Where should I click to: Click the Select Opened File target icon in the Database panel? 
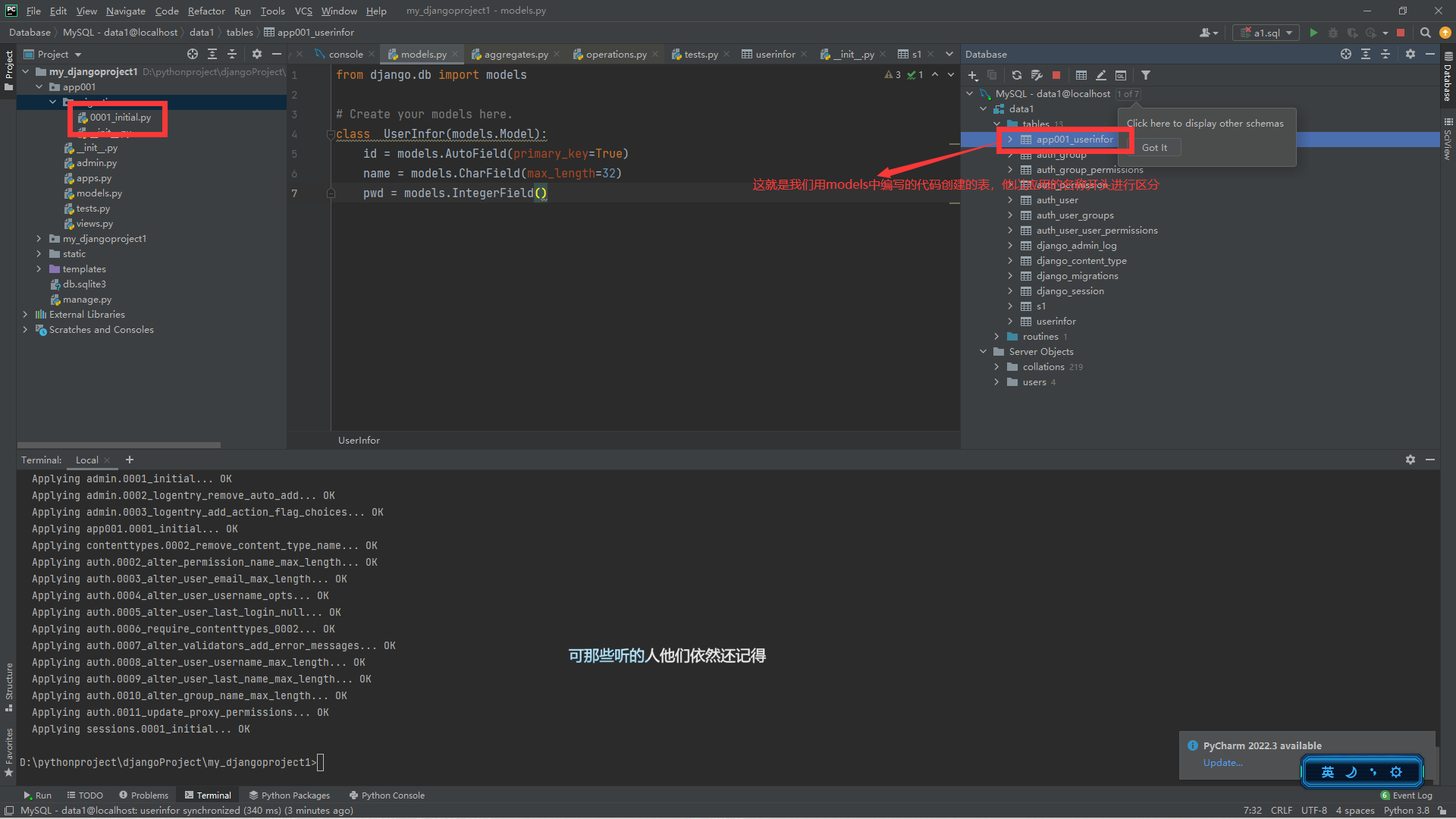click(1345, 54)
